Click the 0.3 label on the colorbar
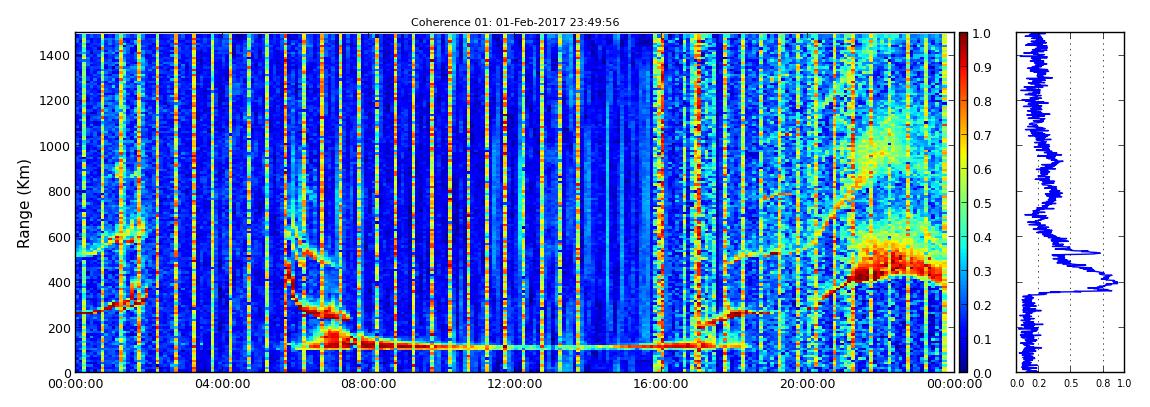 tap(983, 271)
